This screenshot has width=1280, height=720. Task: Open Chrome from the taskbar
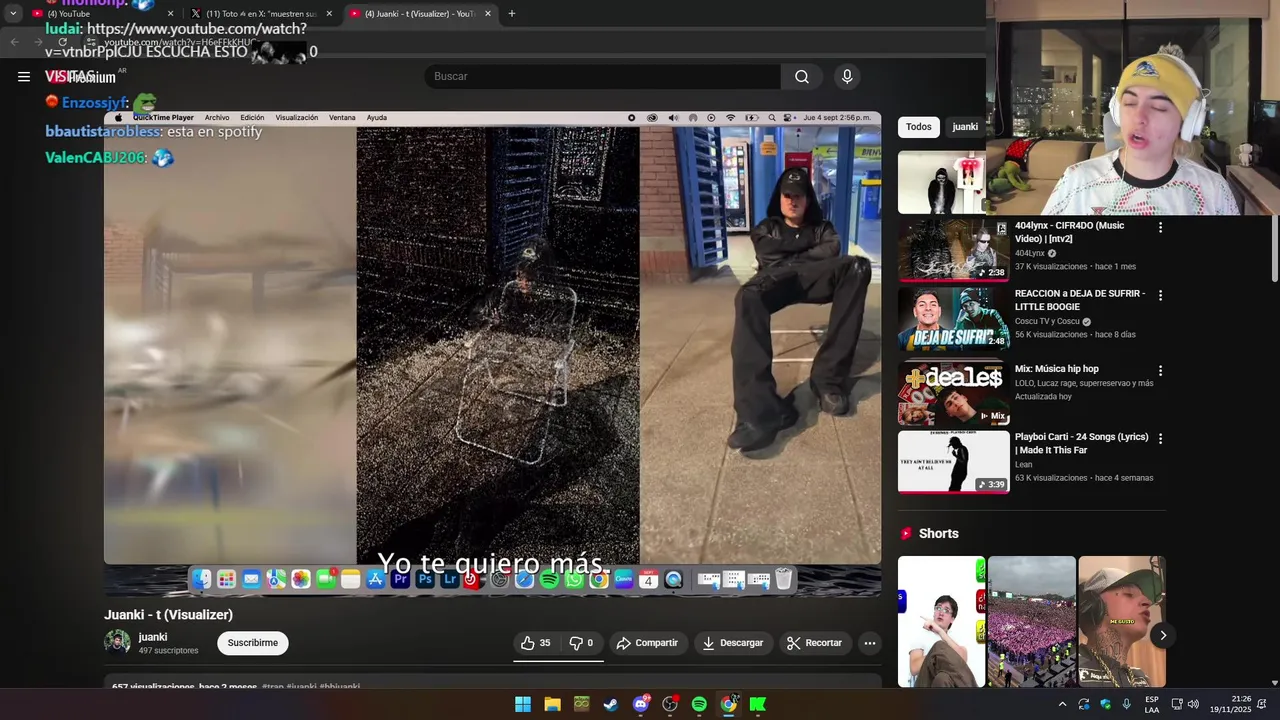tap(729, 704)
